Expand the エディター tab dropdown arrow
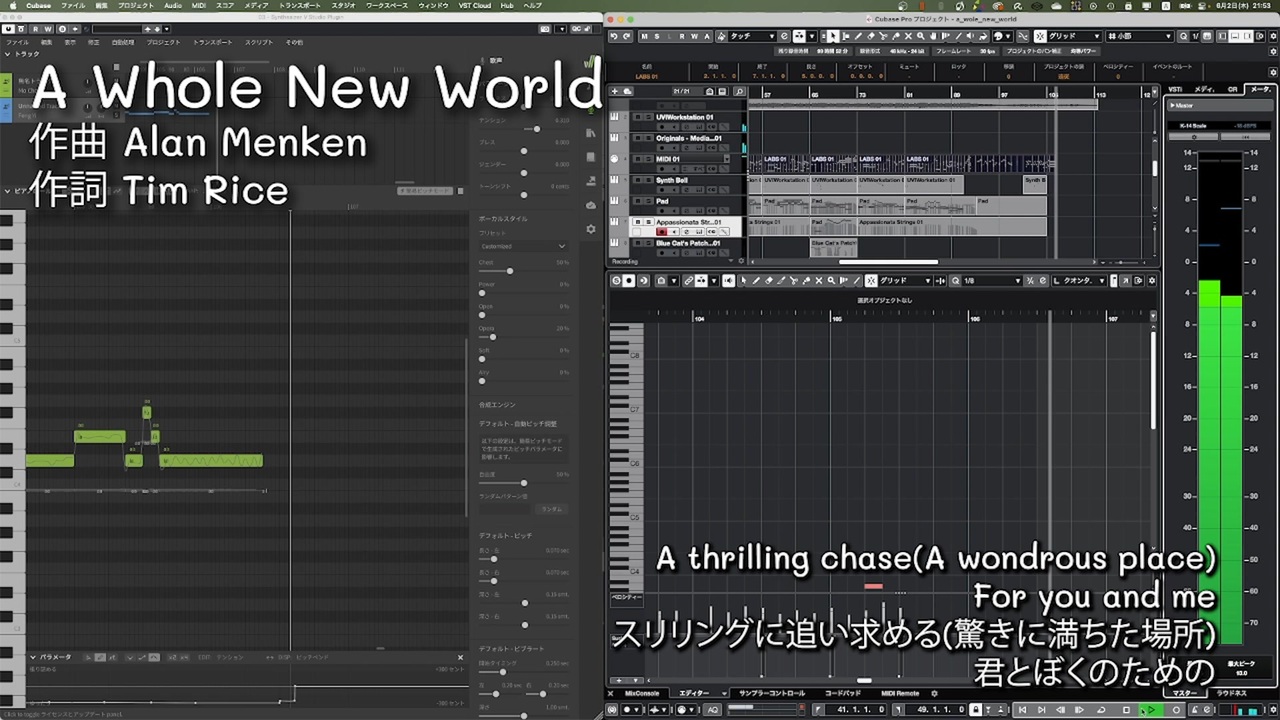 click(722, 693)
